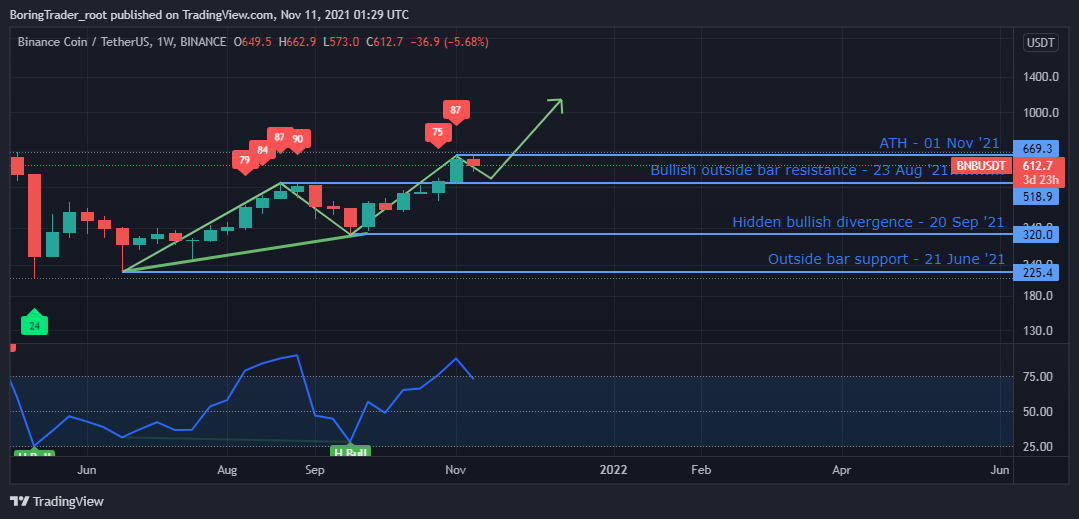This screenshot has width=1079, height=519.
Task: Click the open value O649.5
Action: click(253, 42)
